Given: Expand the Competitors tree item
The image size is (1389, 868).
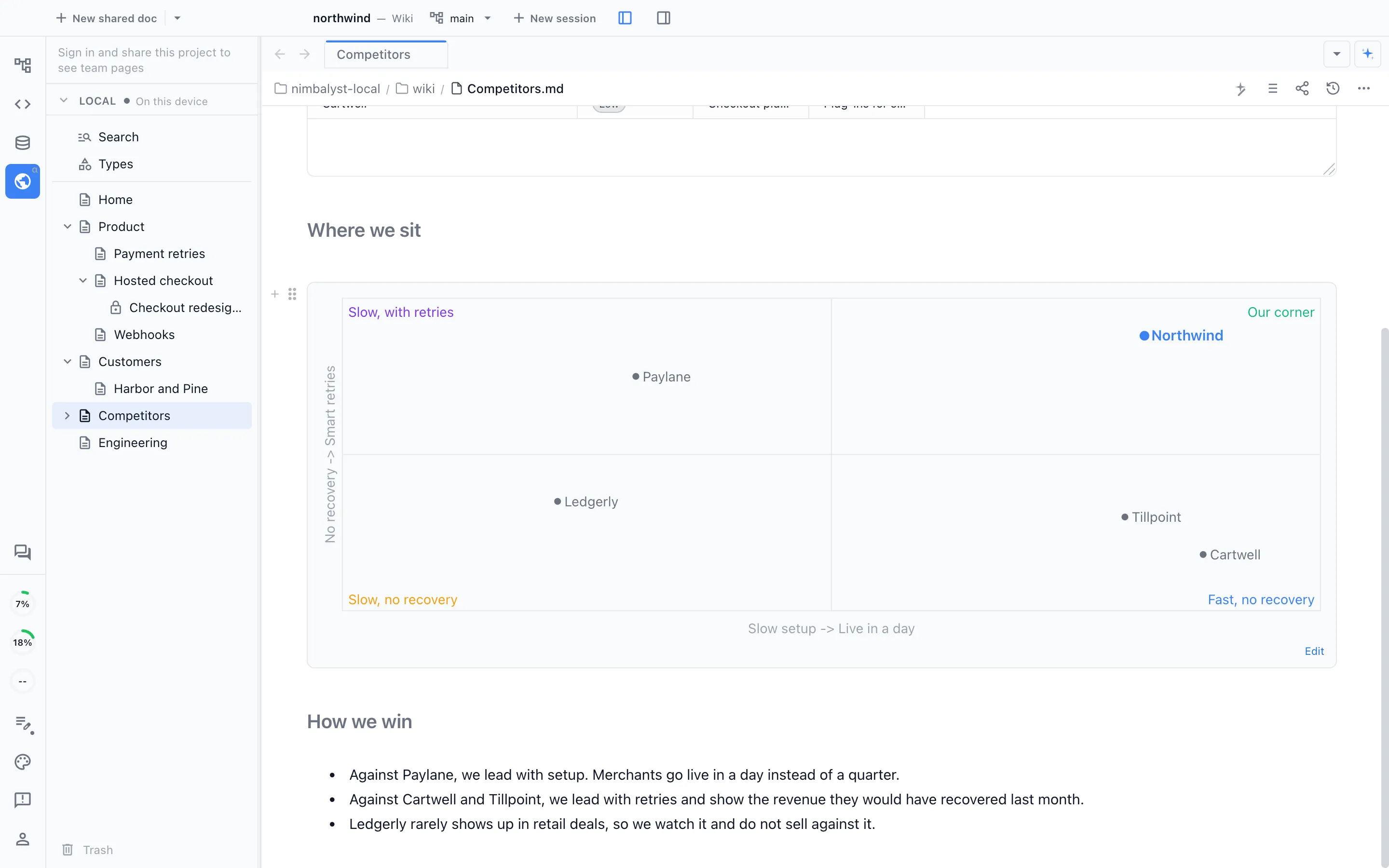Looking at the screenshot, I should [67, 416].
